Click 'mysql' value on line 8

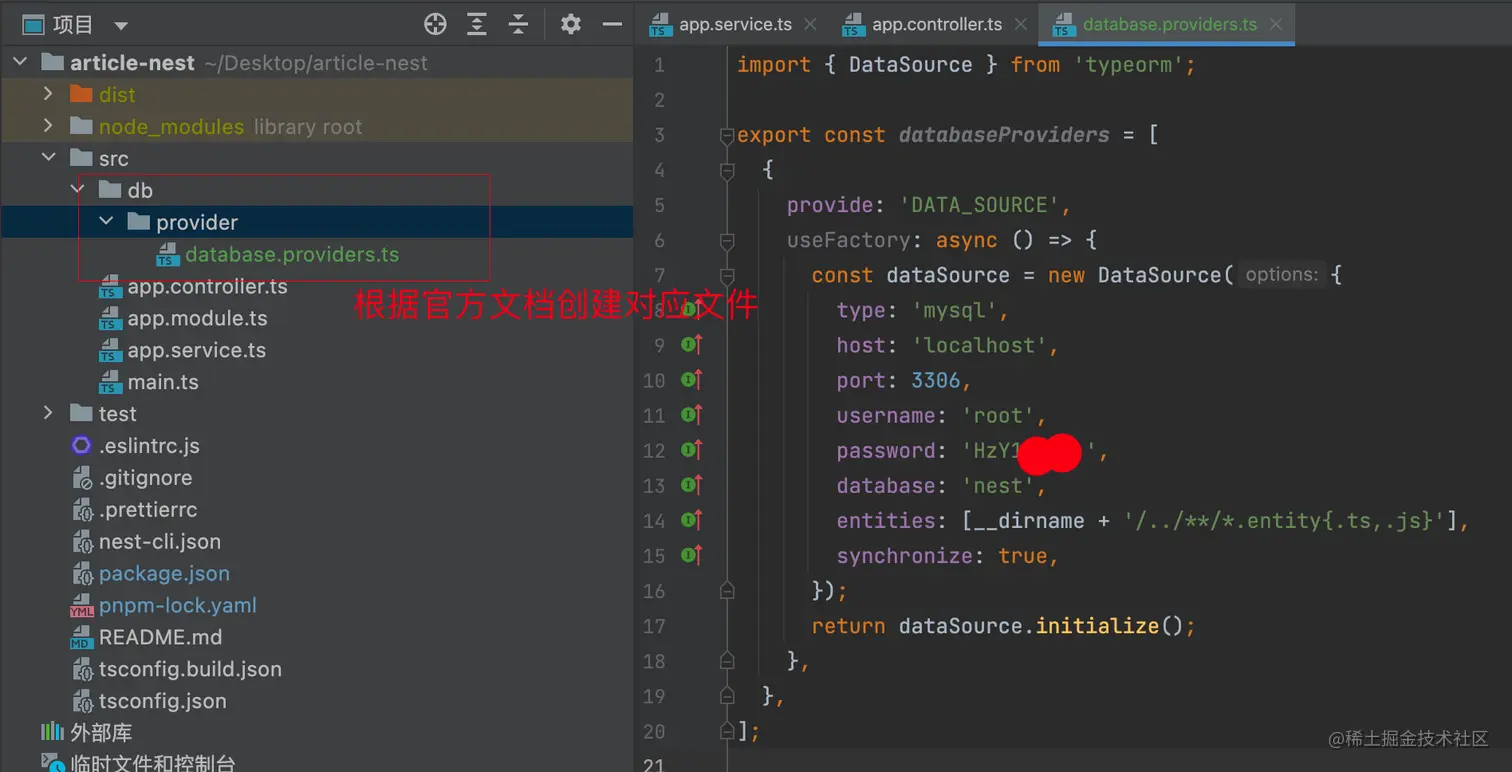[x=954, y=310]
